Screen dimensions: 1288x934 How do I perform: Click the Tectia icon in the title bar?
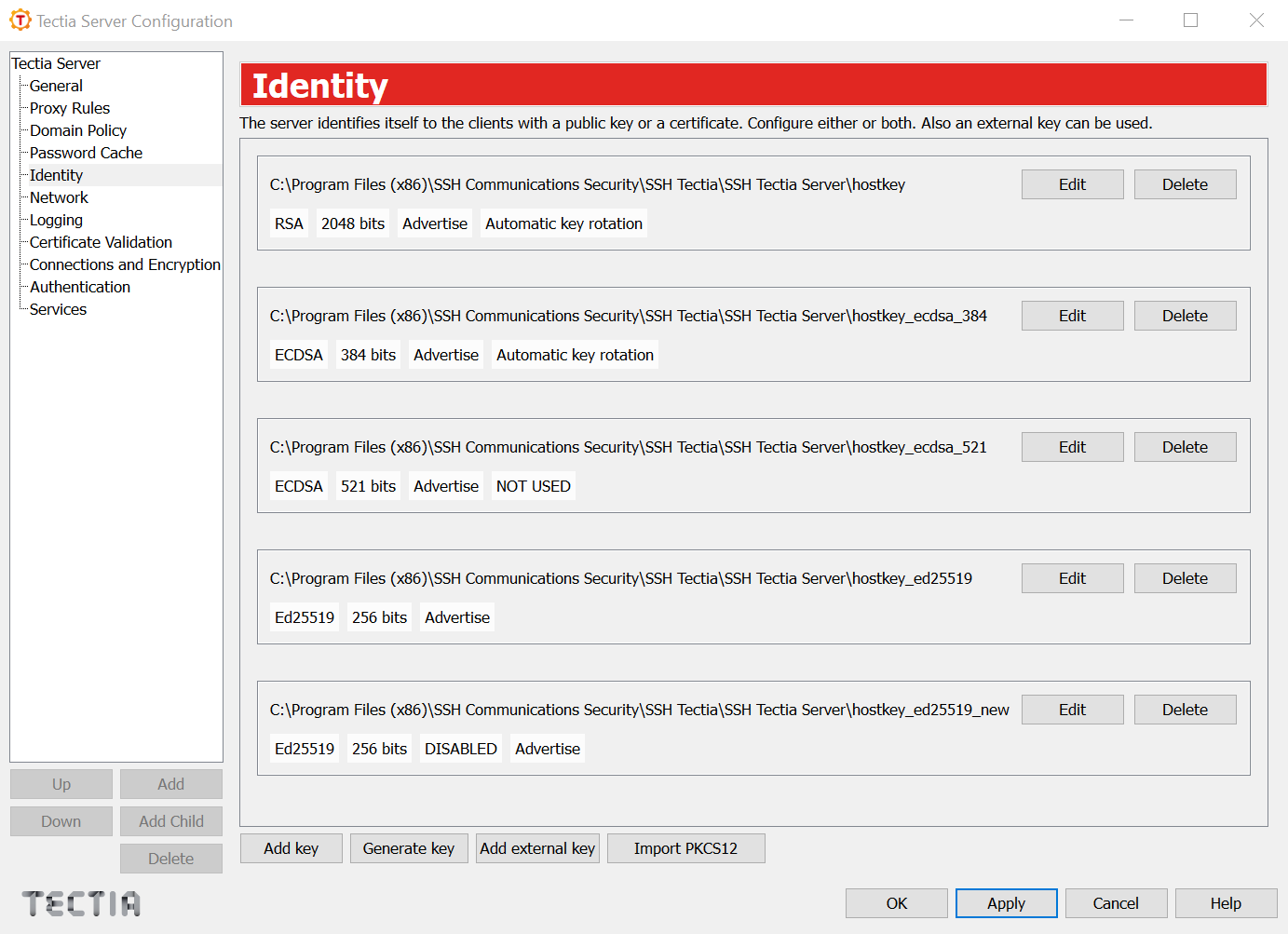click(20, 20)
